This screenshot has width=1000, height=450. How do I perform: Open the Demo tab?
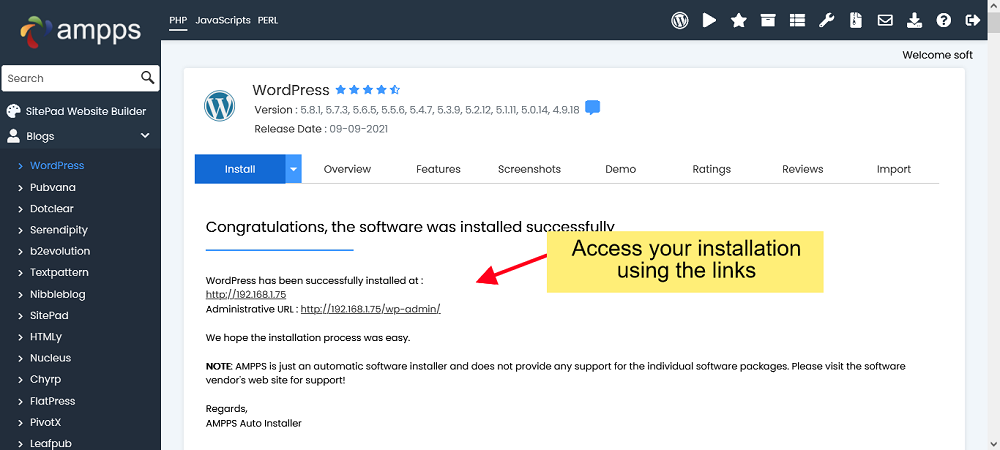[x=621, y=169]
